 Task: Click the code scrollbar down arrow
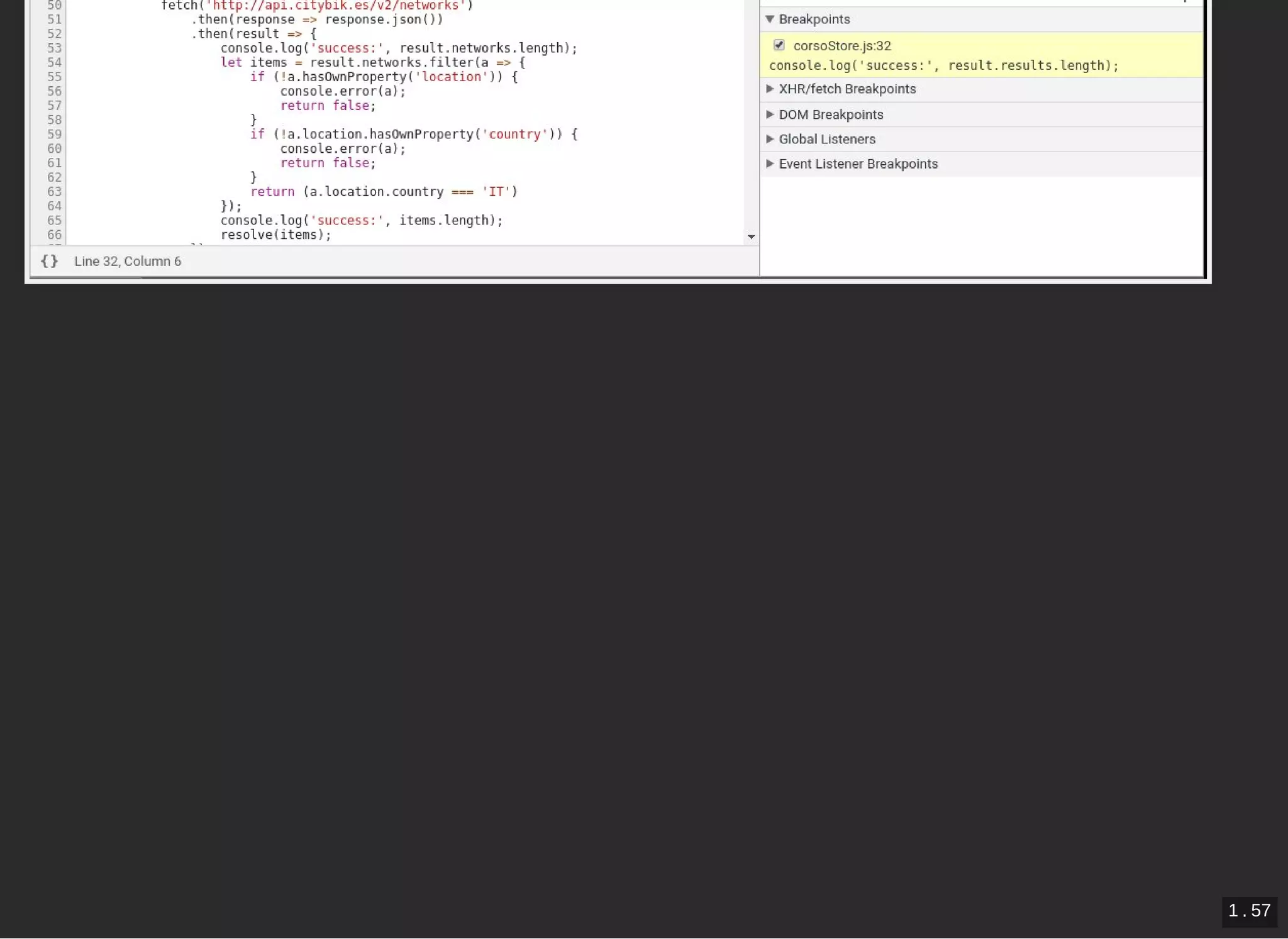pyautogui.click(x=751, y=237)
